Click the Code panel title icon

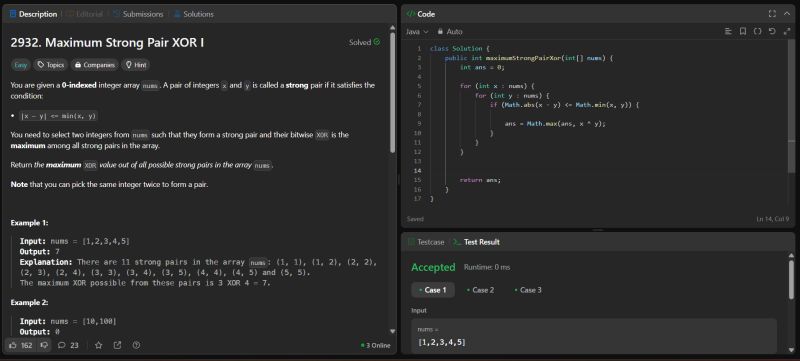410,14
